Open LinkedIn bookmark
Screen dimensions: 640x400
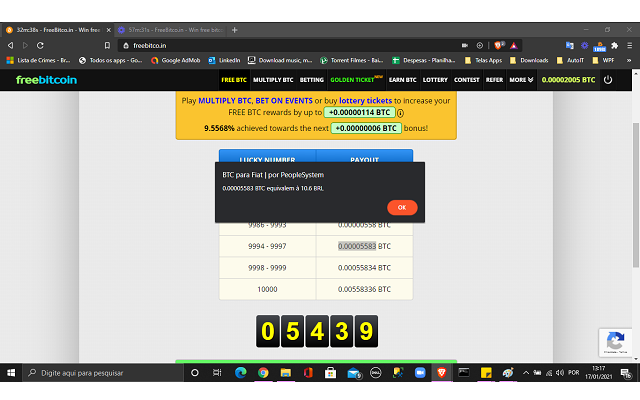(224, 60)
